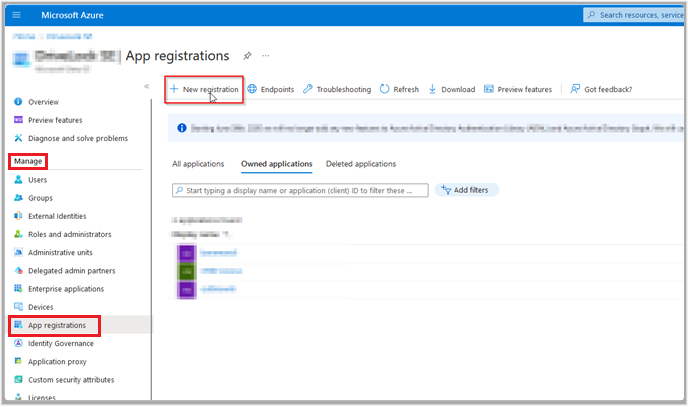Switch to All applications tab
The height and width of the screenshot is (407, 688).
tap(198, 164)
